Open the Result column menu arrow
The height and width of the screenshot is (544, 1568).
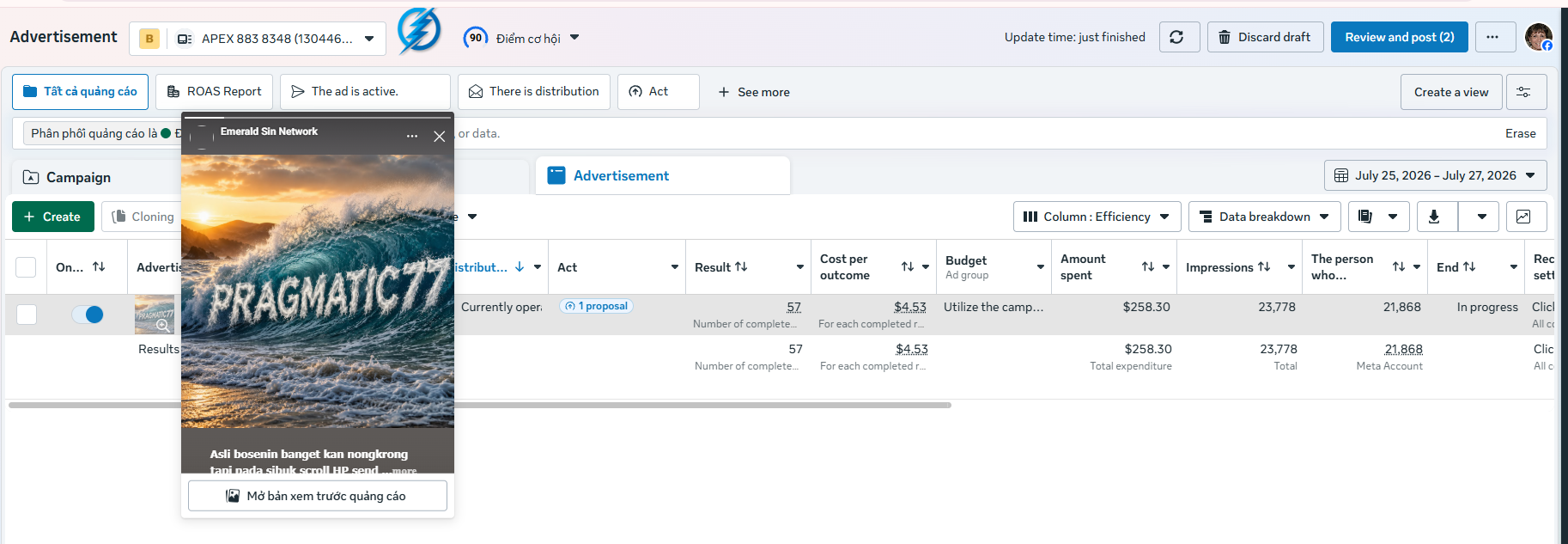(x=800, y=267)
